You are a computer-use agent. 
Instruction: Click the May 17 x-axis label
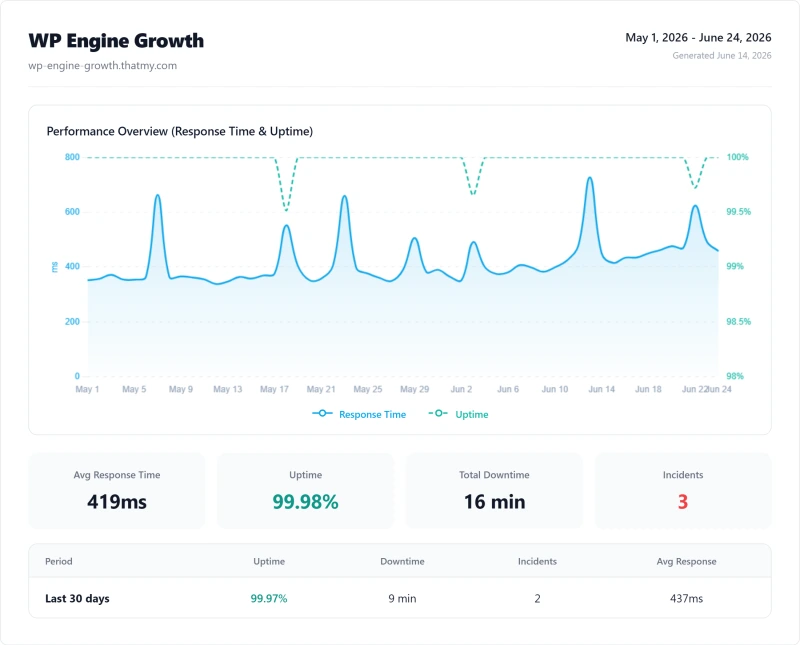pyautogui.click(x=274, y=389)
